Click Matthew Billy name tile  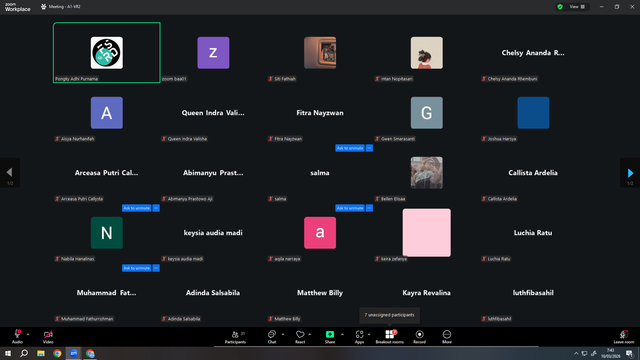pos(320,293)
